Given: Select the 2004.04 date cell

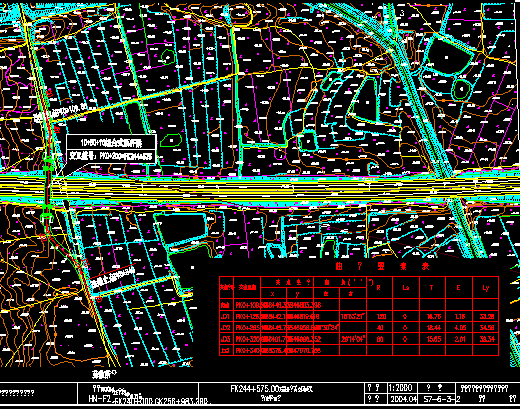Looking at the screenshot, I should (403, 399).
